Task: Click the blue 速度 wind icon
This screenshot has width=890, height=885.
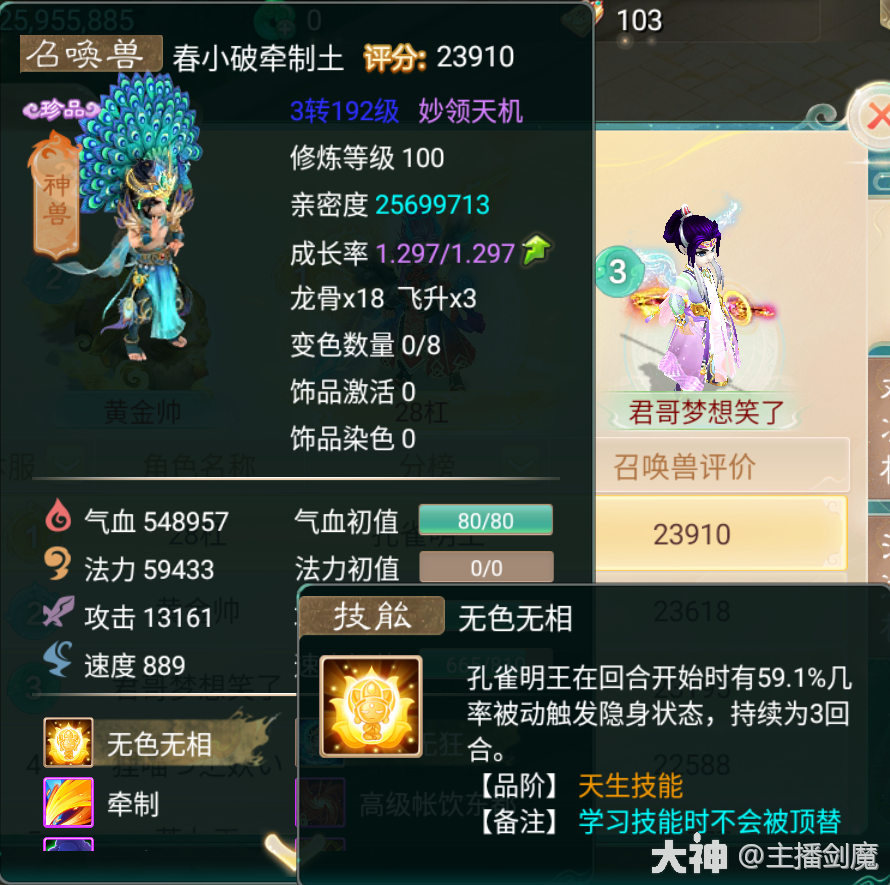Action: 58,659
